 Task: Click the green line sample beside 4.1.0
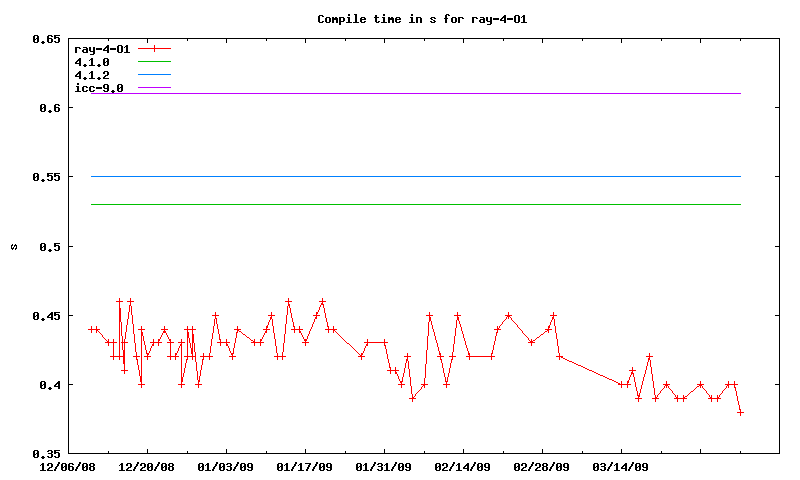coord(155,62)
